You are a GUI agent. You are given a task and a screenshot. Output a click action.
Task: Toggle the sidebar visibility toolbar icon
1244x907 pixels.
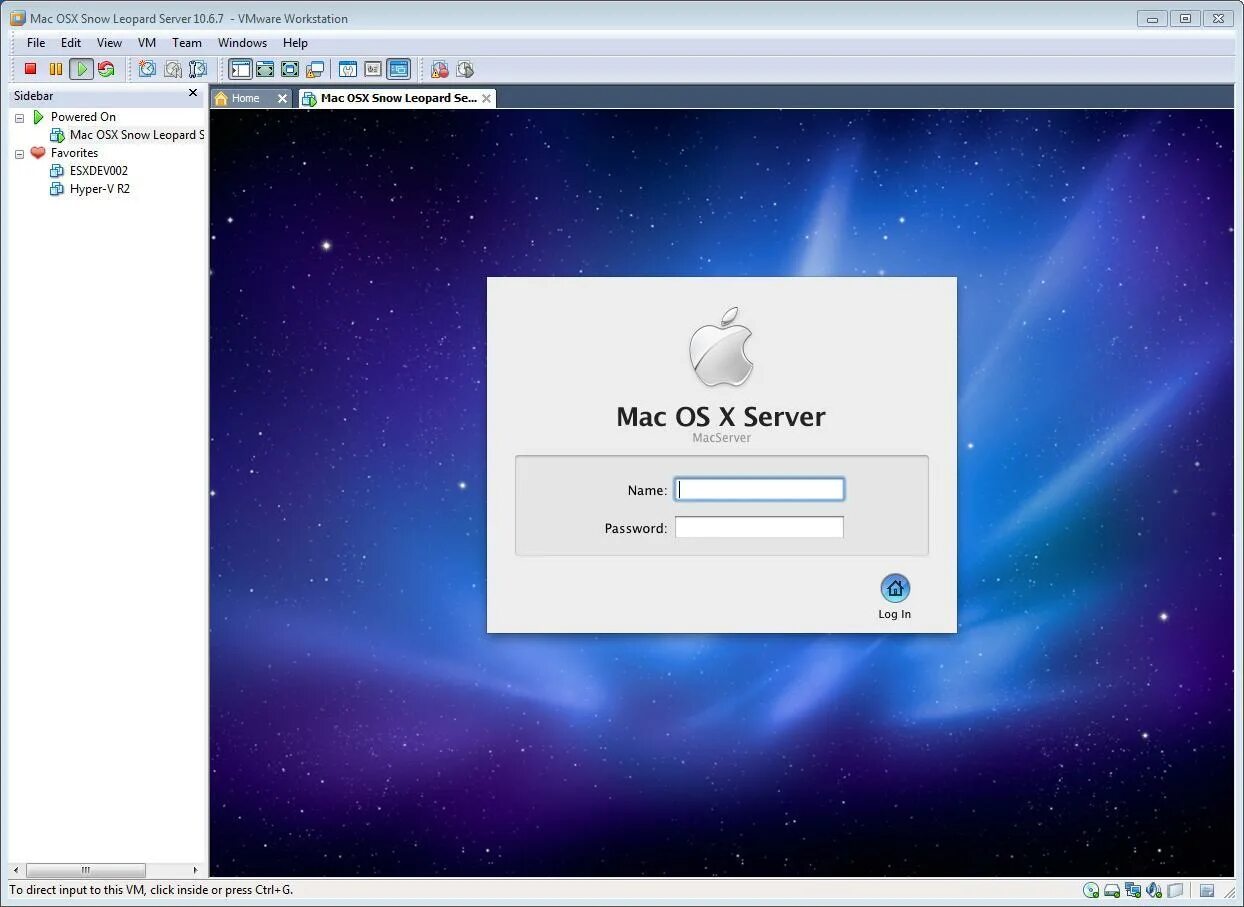(240, 69)
